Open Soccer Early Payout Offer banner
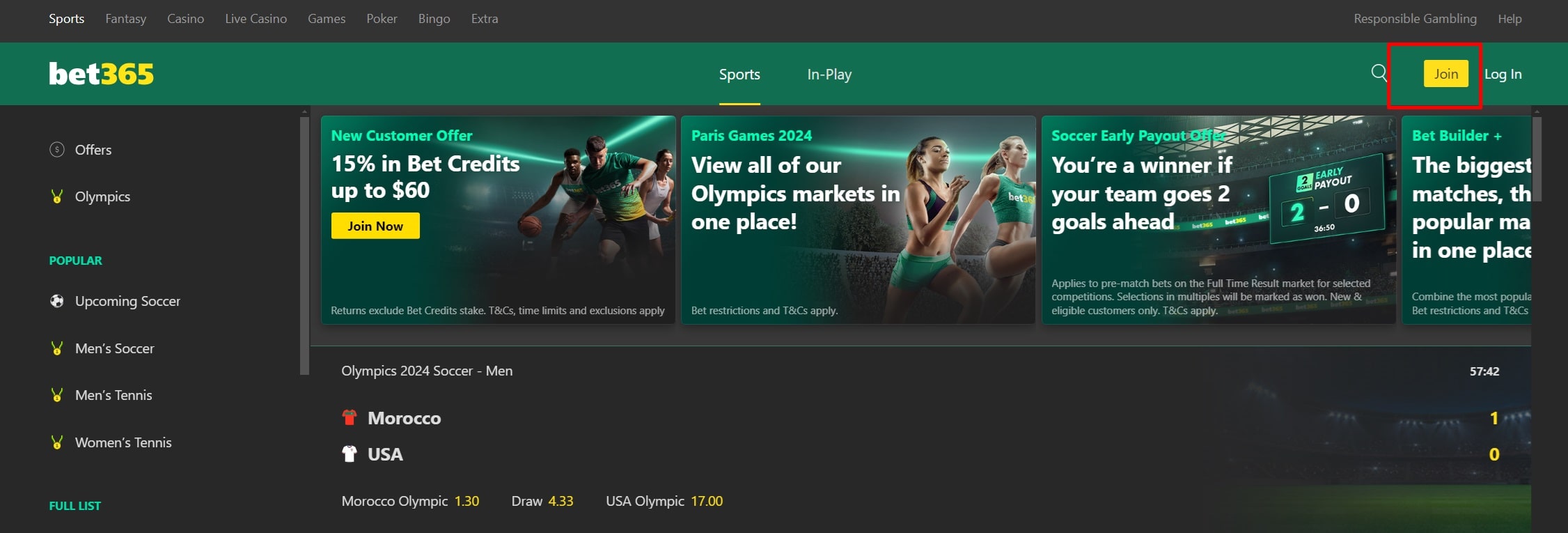Image resolution: width=1568 pixels, height=533 pixels. tap(1218, 219)
